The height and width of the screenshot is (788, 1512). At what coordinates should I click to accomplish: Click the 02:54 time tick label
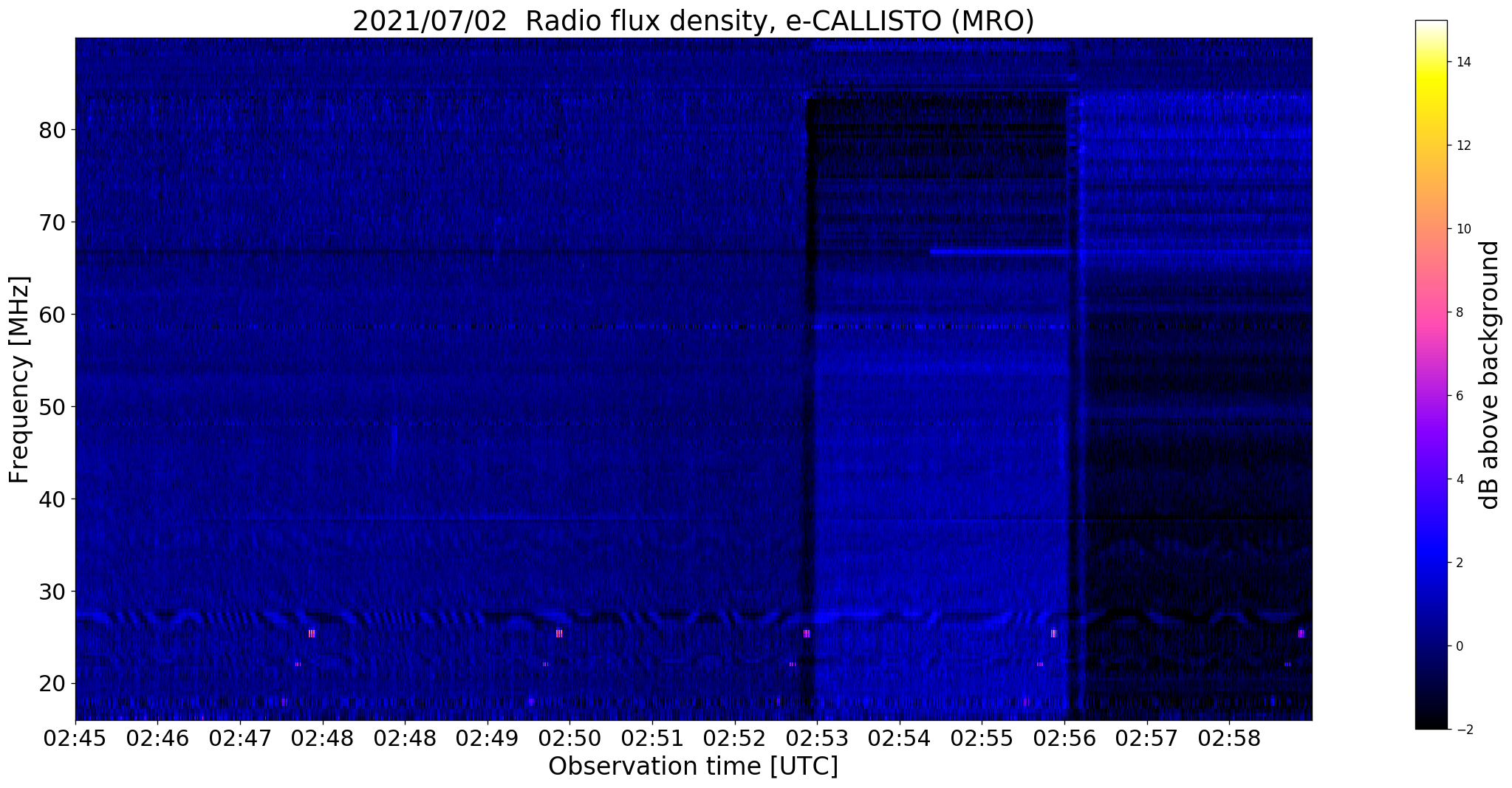(x=900, y=739)
